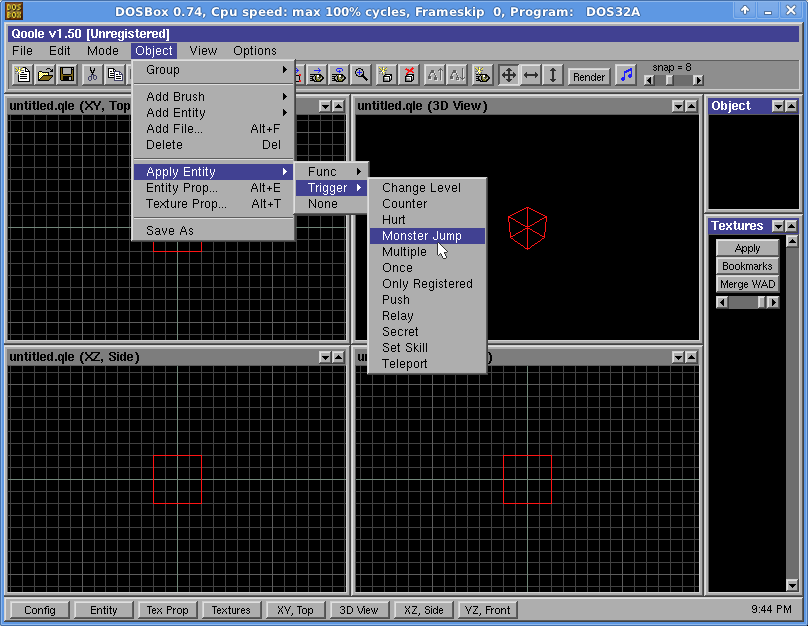Viewport: 808px width, 626px height.
Task: Open the View menu
Action: pyautogui.click(x=203, y=50)
